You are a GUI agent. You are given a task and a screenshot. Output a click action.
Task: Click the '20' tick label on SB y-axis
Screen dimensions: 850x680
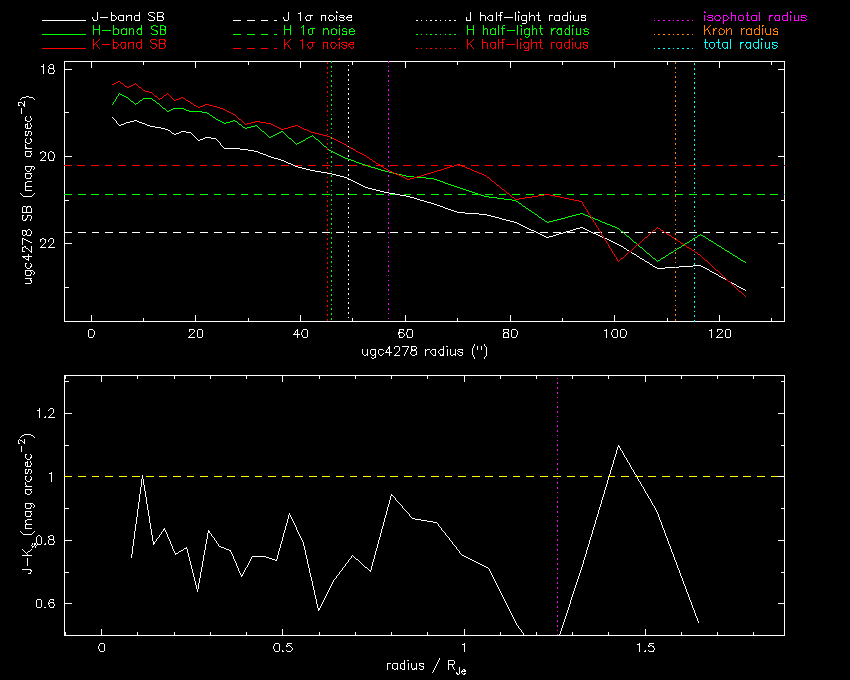pos(48,157)
